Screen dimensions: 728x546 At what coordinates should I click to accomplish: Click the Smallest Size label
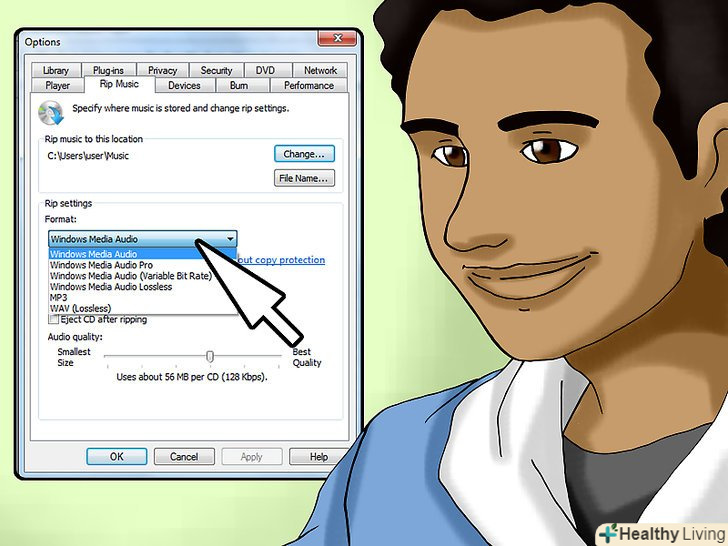[x=74, y=358]
